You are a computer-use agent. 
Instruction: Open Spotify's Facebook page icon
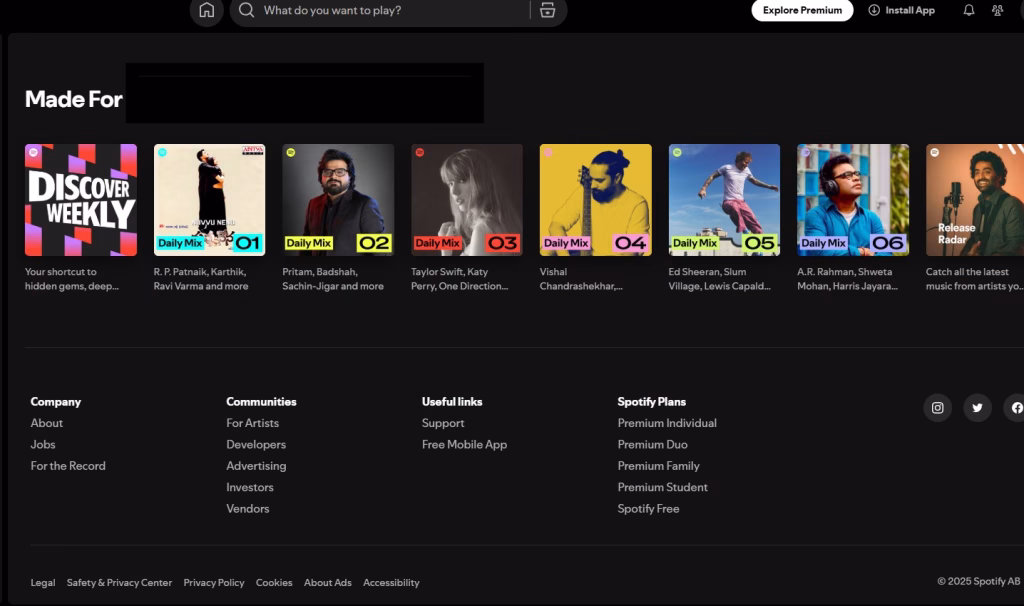click(x=1015, y=408)
